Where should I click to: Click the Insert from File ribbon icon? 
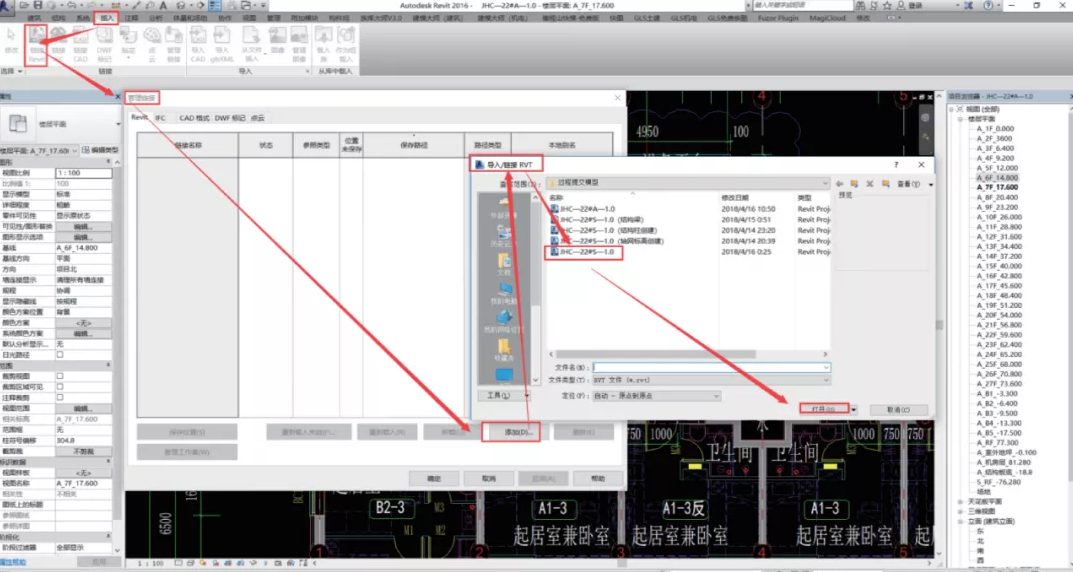[251, 42]
